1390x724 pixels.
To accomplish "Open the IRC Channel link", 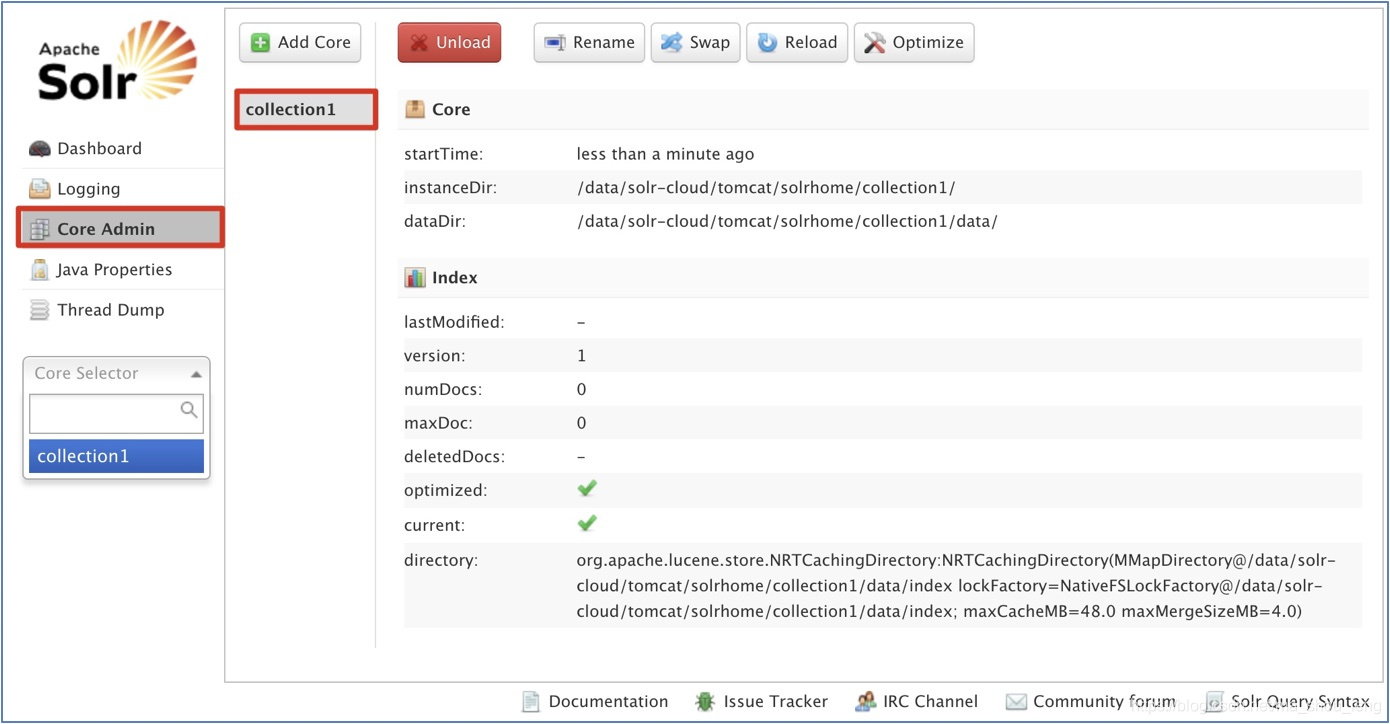I will point(930,702).
